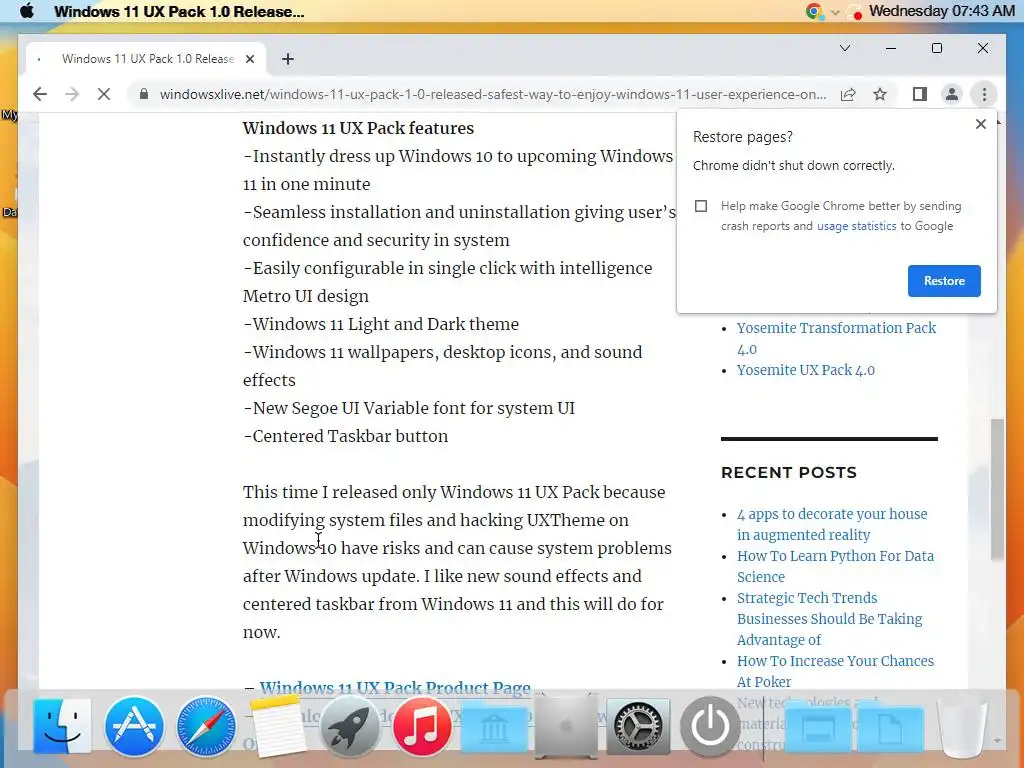Enable sending crash reports checkbox
Screen dimensions: 1024x768
coord(701,206)
